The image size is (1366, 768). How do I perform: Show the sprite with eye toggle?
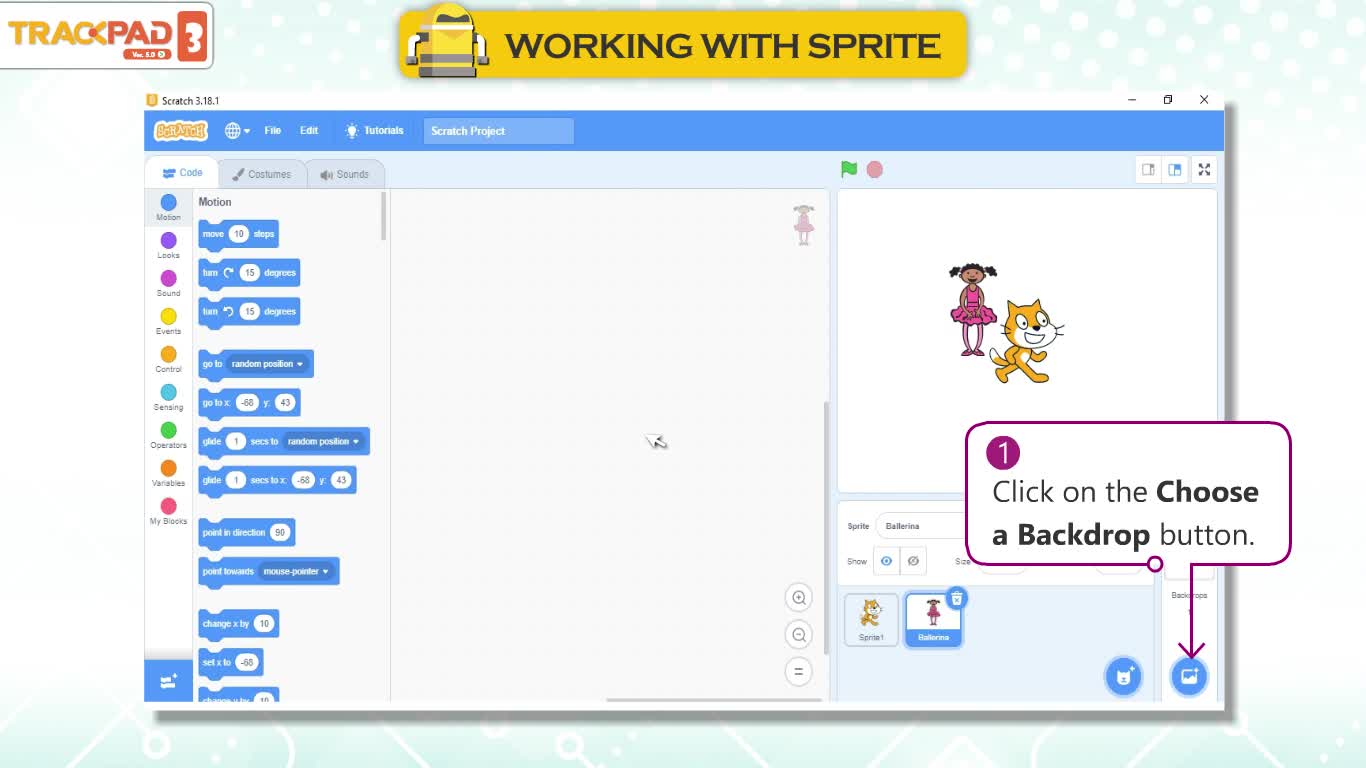tap(886, 561)
